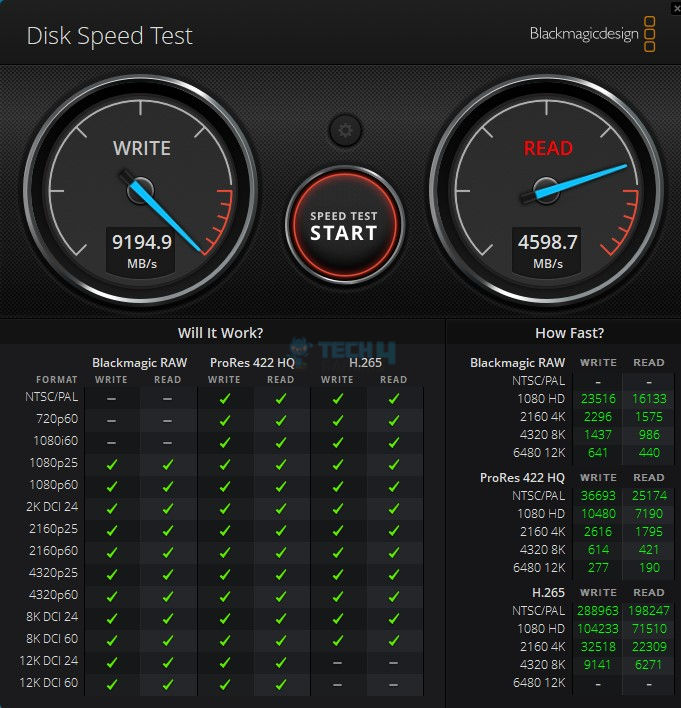Image resolution: width=681 pixels, height=708 pixels.
Task: Click the Will It Work? heading
Action: (x=220, y=333)
